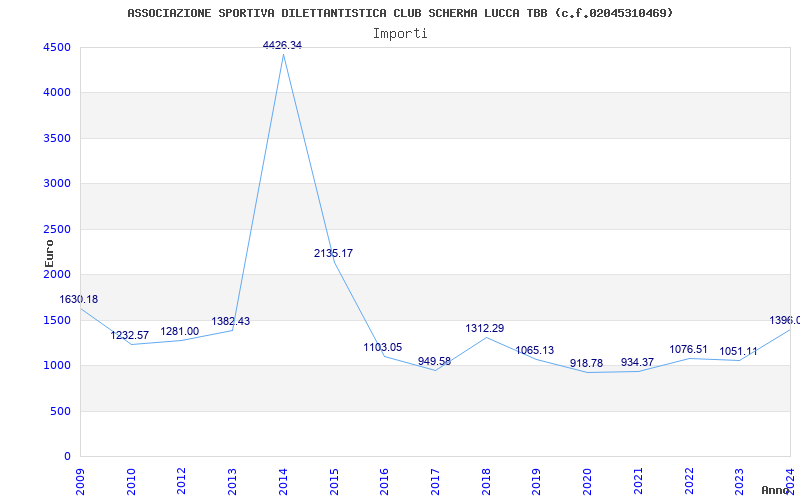800x500 pixels.
Task: Select data label 1232.57
Action: click(x=130, y=336)
